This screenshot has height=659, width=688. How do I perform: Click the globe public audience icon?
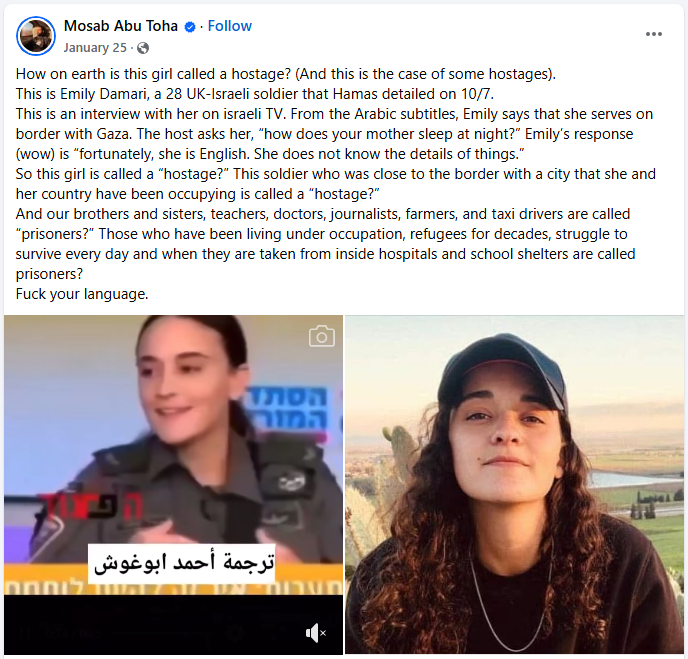(x=143, y=48)
